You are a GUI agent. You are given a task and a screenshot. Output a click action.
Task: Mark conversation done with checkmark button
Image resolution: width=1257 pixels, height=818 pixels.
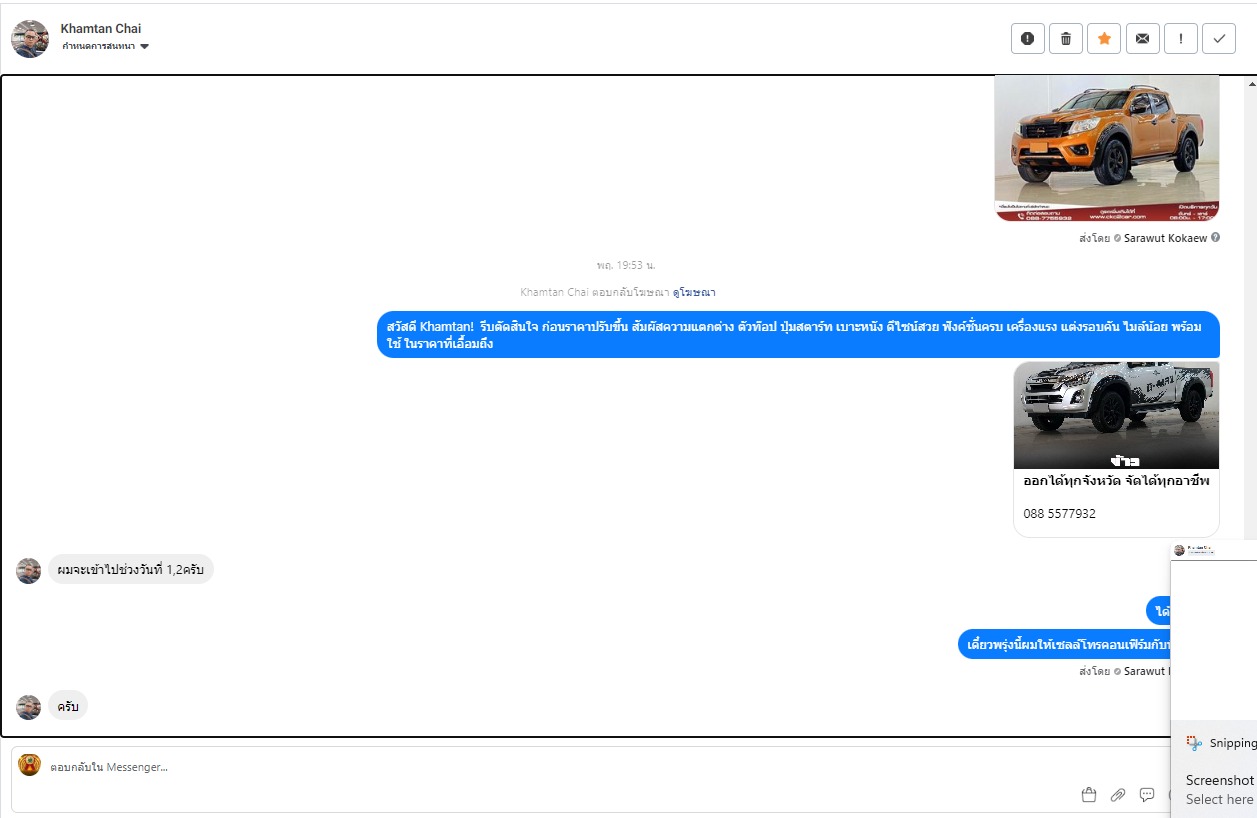point(1219,39)
